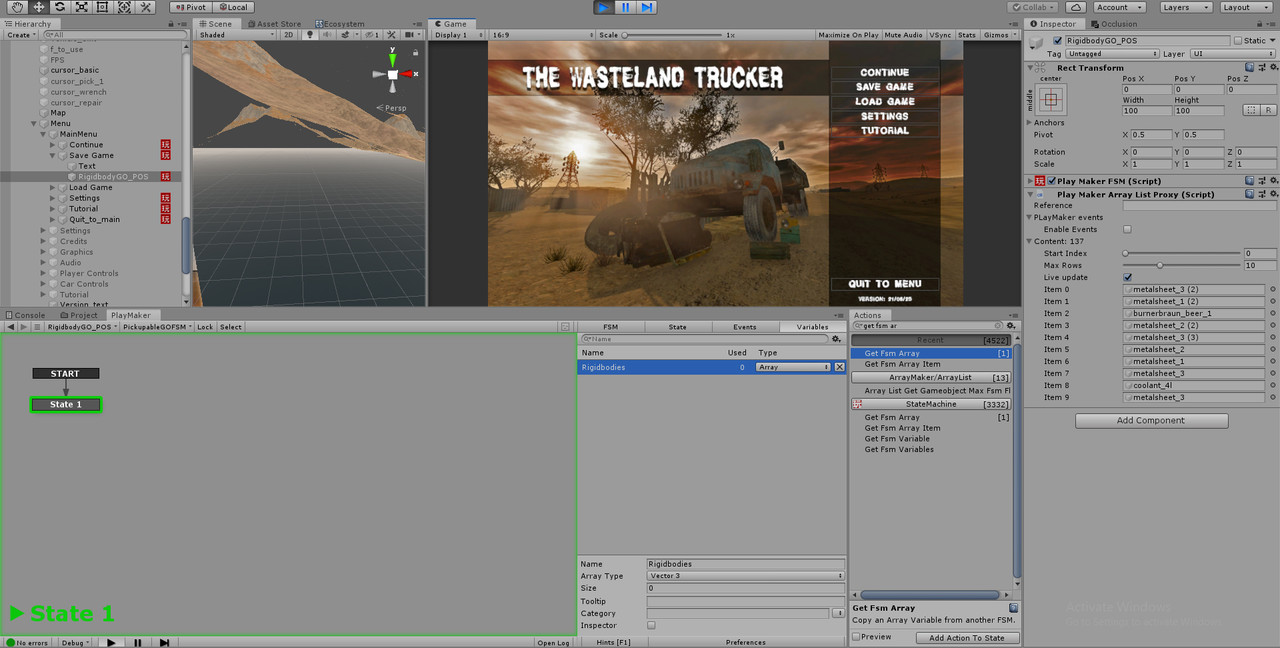Screen dimensions: 1280x648
Task: Open the PlayMaker recent FSM list icon
Action: (36, 327)
